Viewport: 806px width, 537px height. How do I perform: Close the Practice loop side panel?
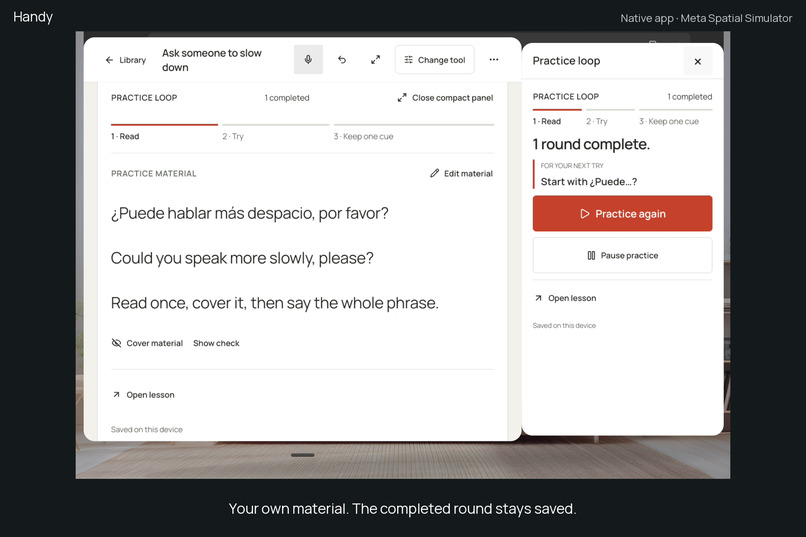pyautogui.click(x=698, y=61)
